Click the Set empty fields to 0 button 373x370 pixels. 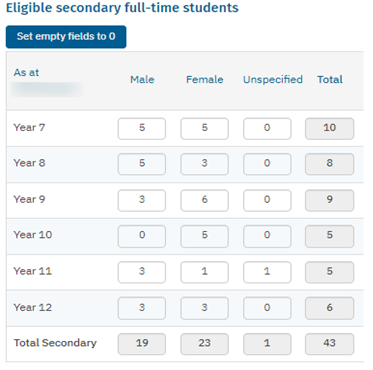[66, 37]
